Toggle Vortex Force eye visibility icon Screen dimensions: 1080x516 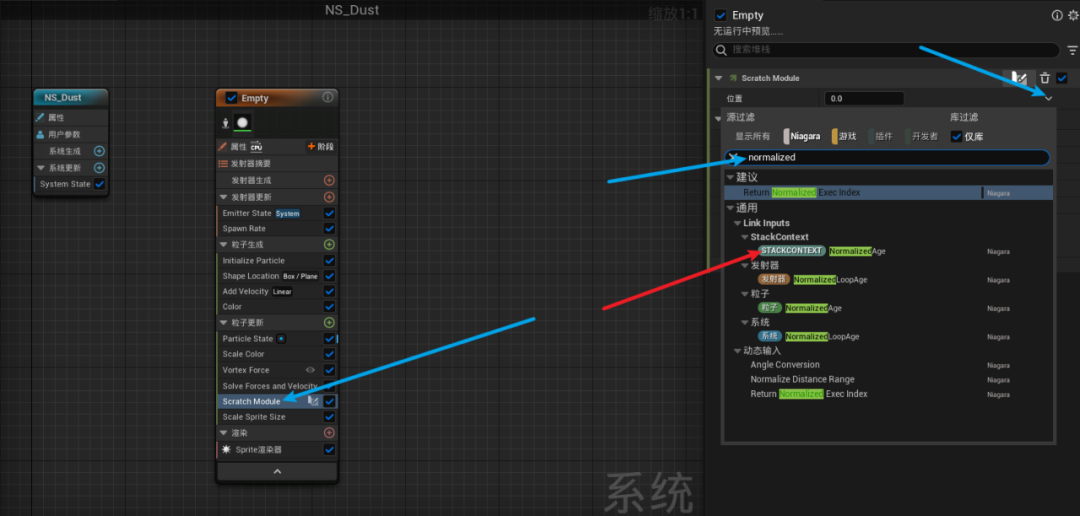(311, 370)
